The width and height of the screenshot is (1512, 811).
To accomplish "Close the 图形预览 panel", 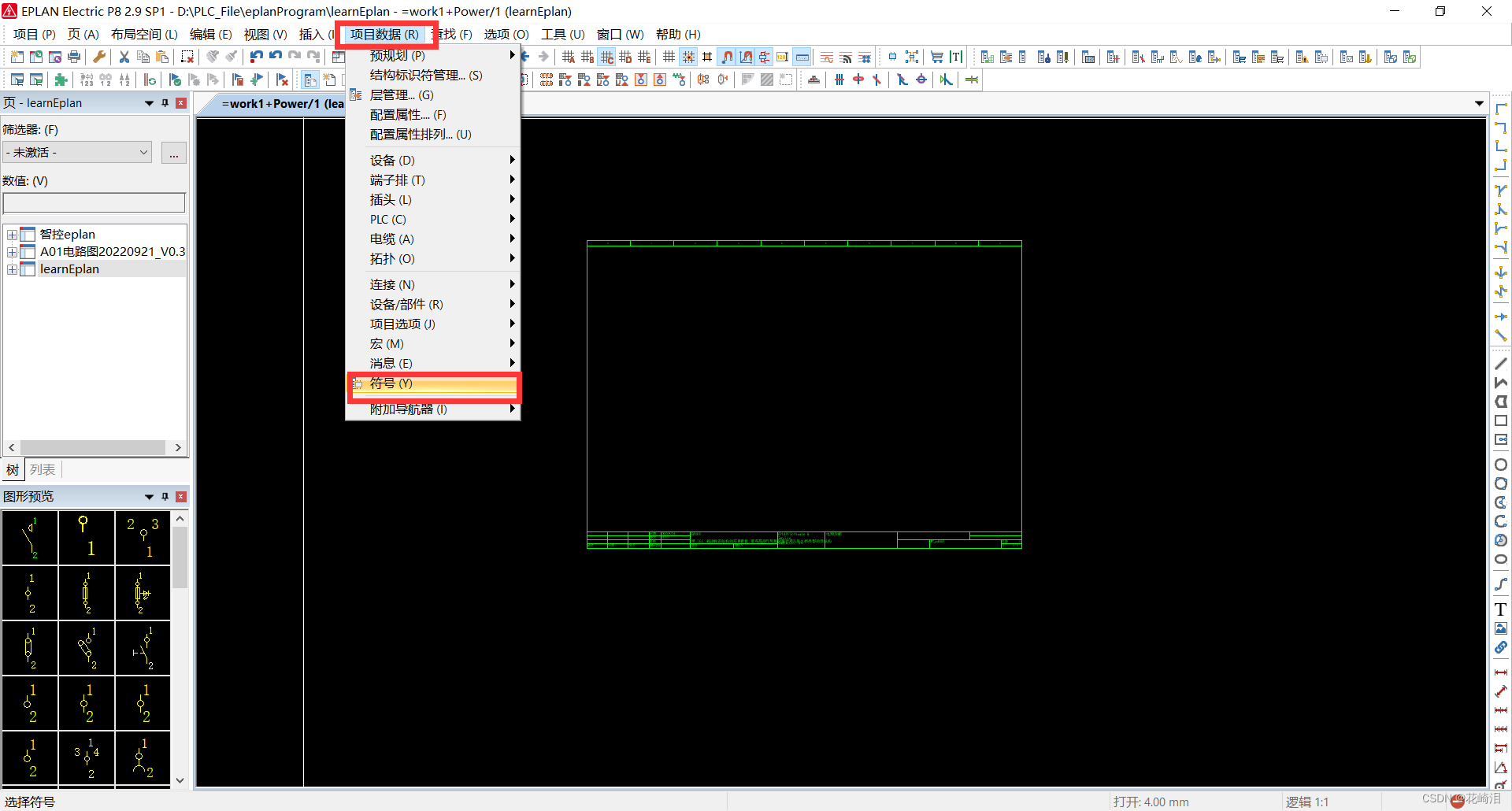I will click(x=181, y=497).
